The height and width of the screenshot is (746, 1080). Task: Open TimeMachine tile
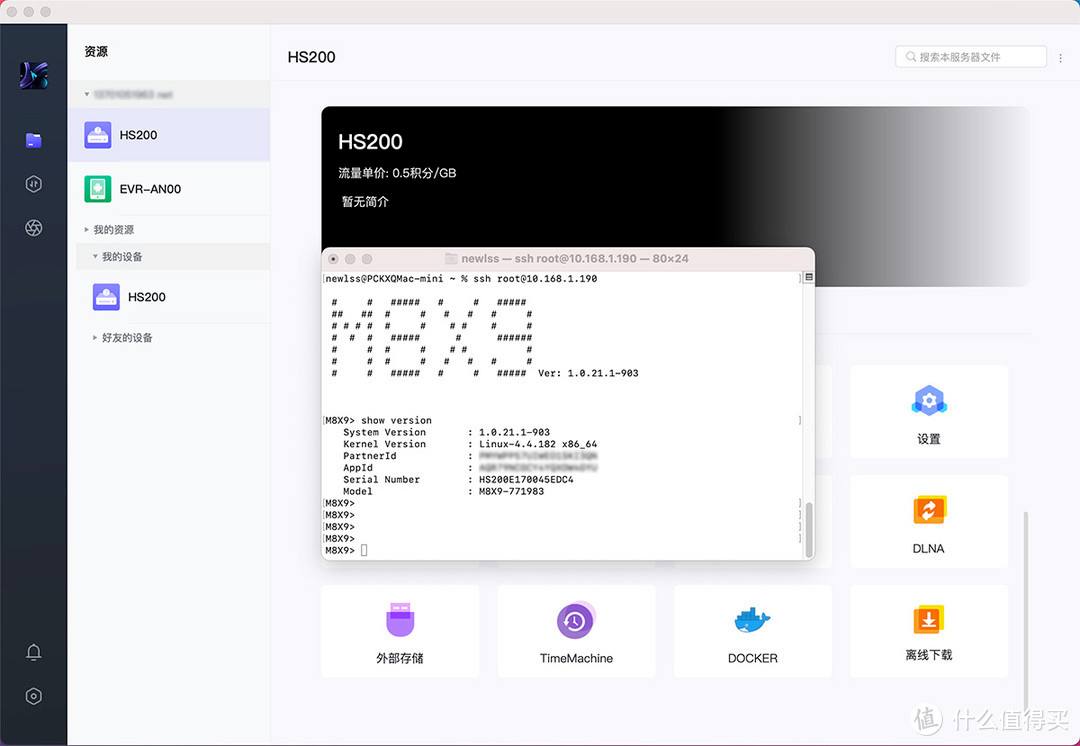[576, 631]
